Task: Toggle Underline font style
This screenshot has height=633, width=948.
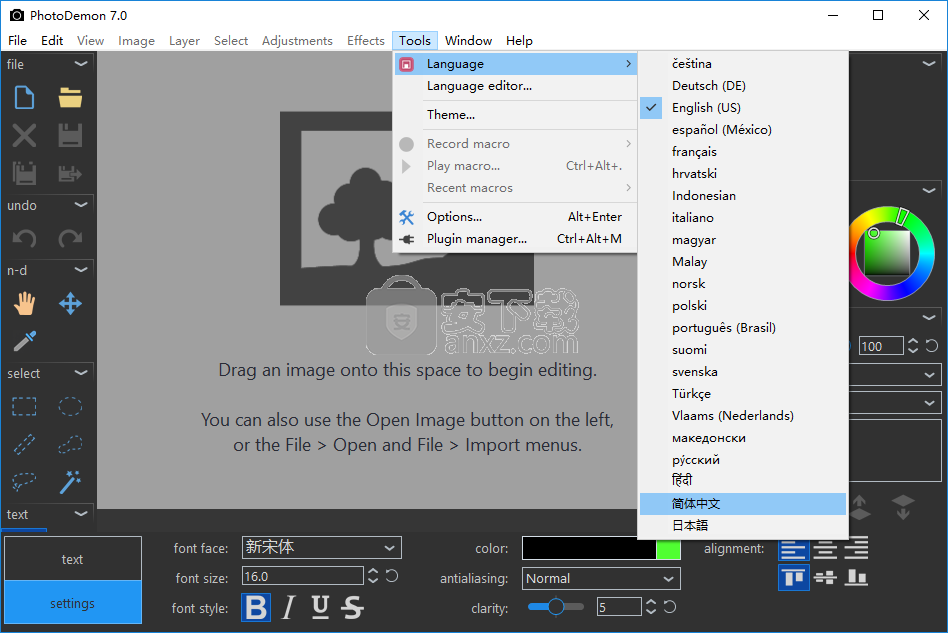Action: coord(320,607)
